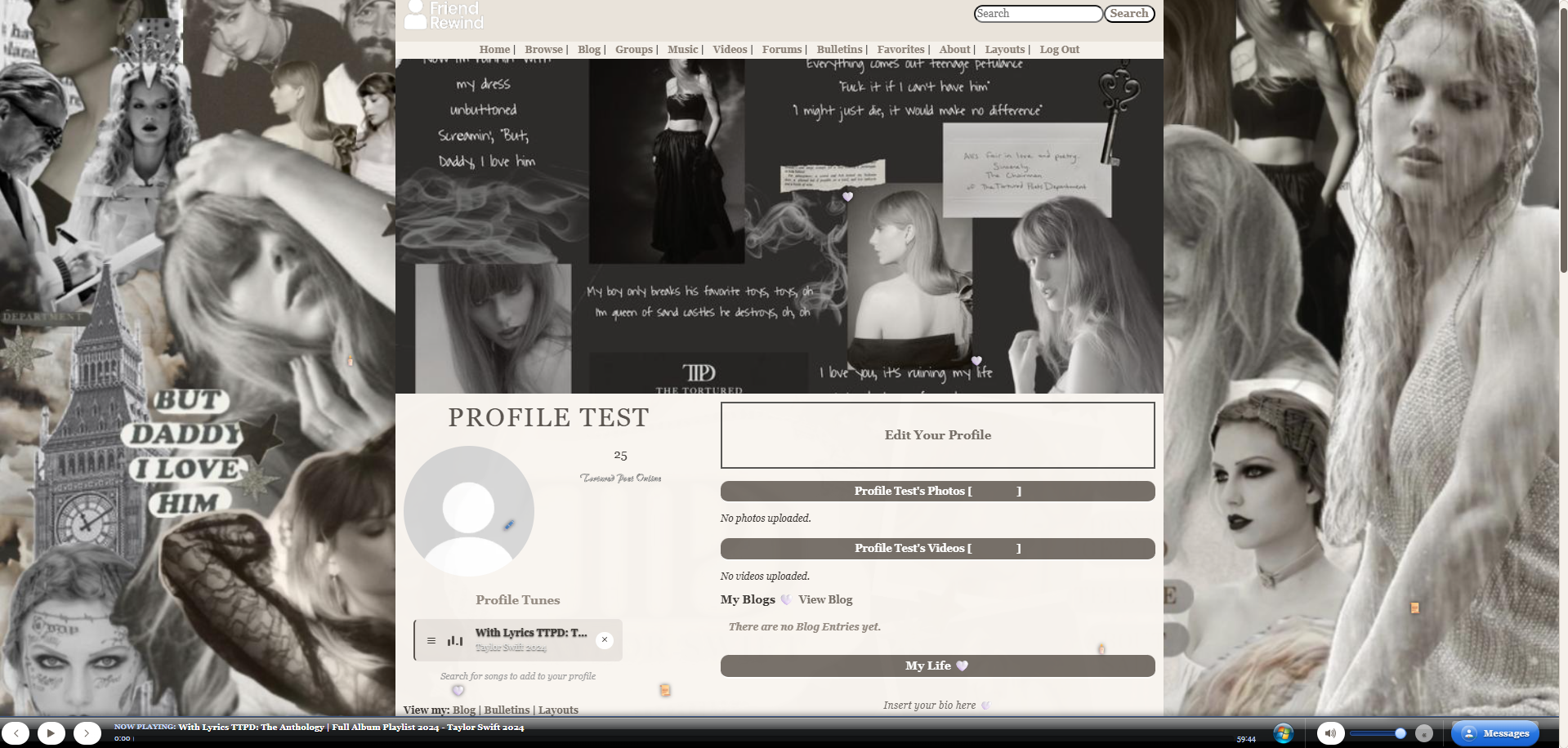Click inside the top Search field
The image size is (1568, 748).
point(1038,14)
